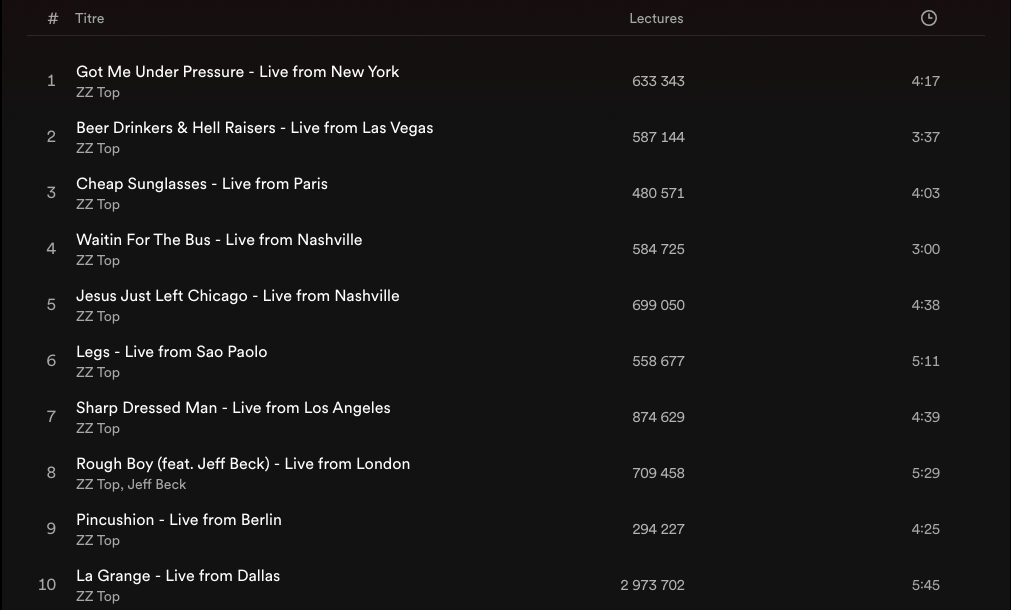
Task: Click the Lectures column header
Action: click(656, 18)
